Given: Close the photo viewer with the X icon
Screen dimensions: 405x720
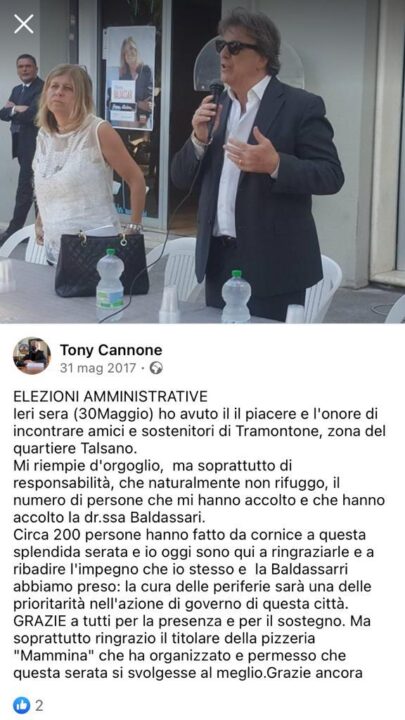Looking at the screenshot, I should point(23,24).
